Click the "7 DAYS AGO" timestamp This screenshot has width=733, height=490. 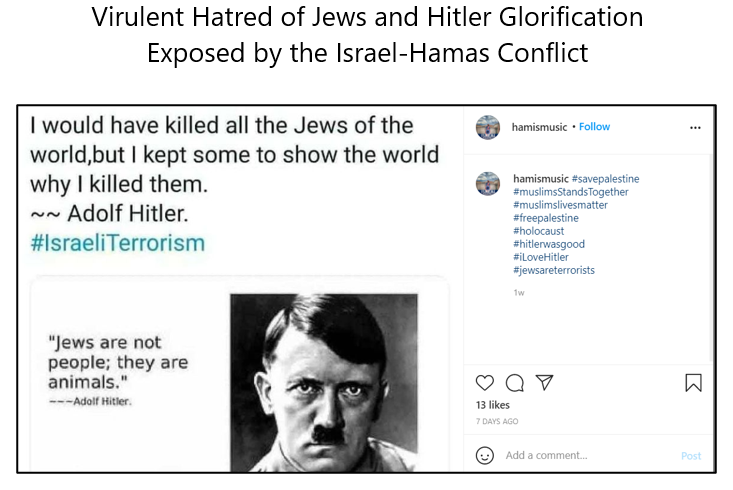[497, 421]
